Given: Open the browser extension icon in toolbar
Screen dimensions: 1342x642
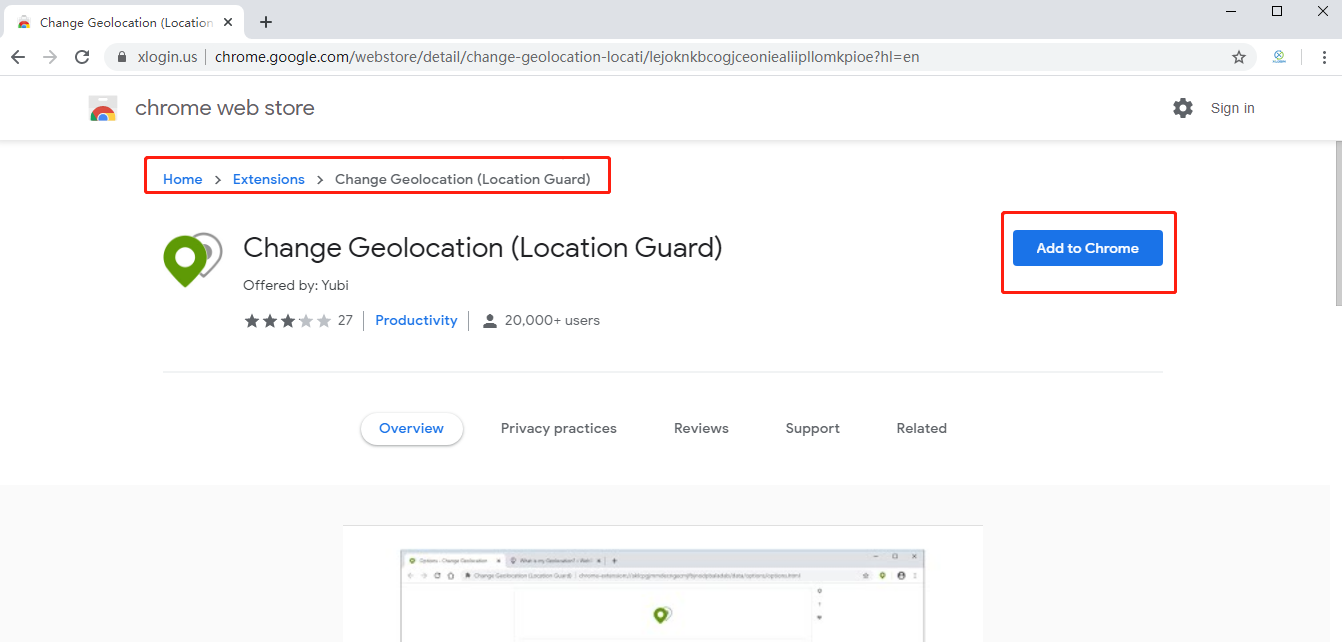Looking at the screenshot, I should (1279, 57).
